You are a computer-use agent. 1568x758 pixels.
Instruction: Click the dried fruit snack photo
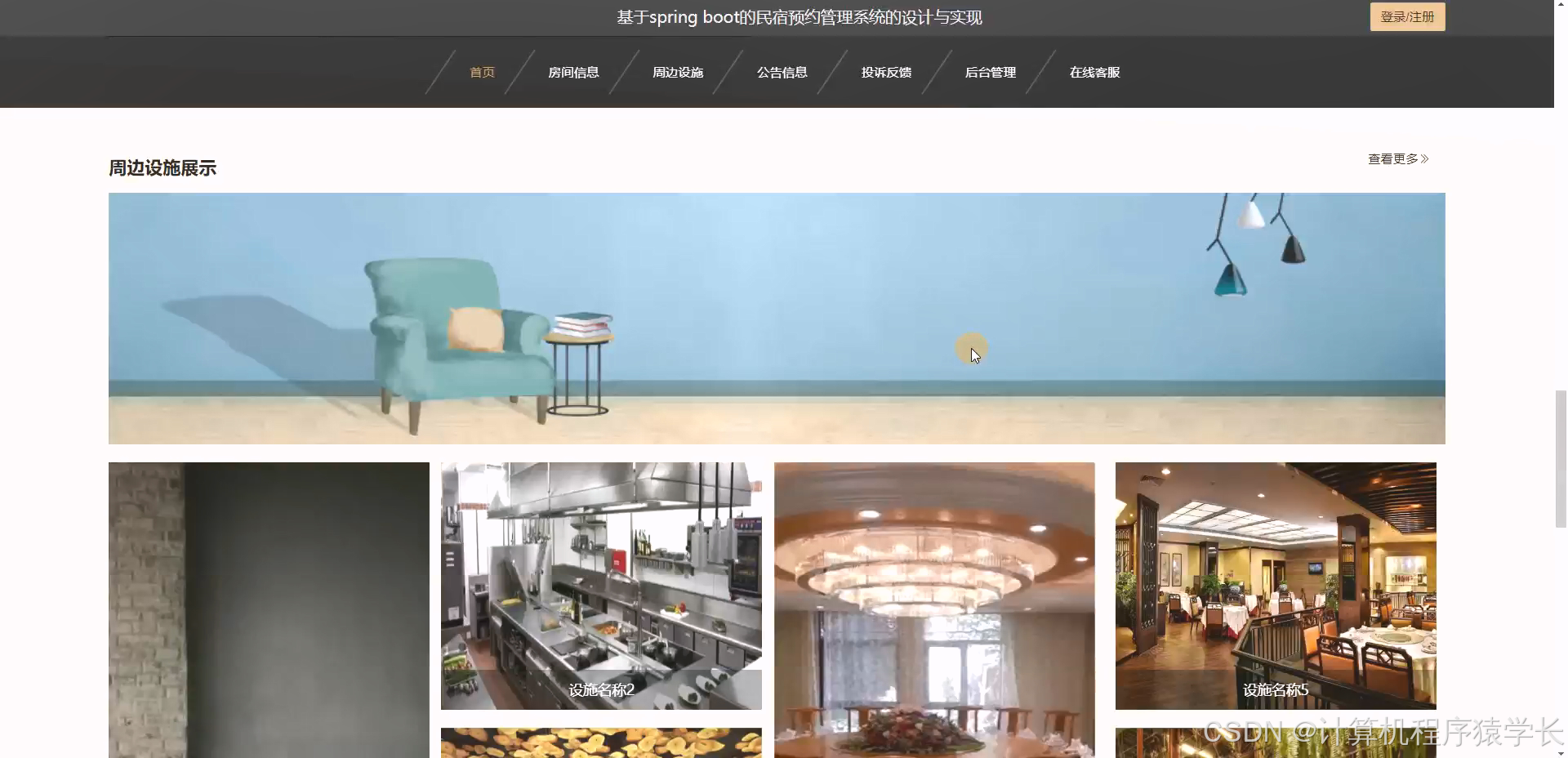click(x=601, y=742)
